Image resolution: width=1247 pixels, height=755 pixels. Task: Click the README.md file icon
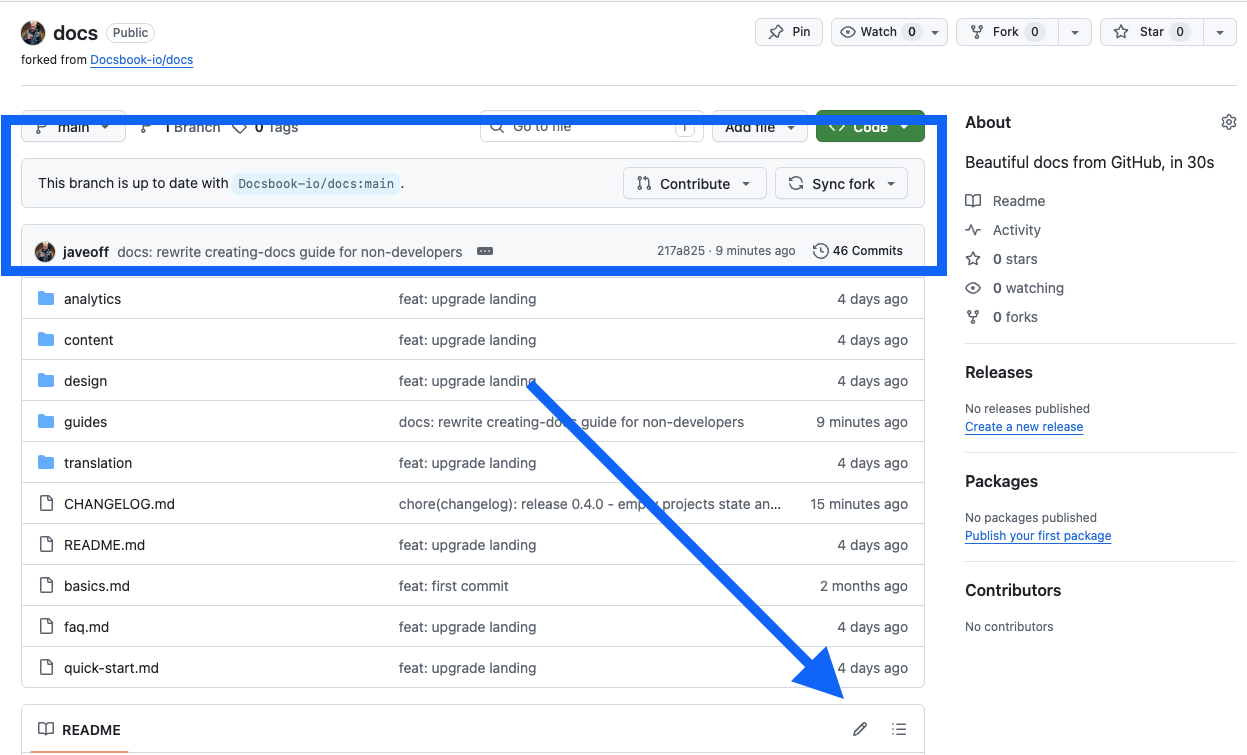46,544
